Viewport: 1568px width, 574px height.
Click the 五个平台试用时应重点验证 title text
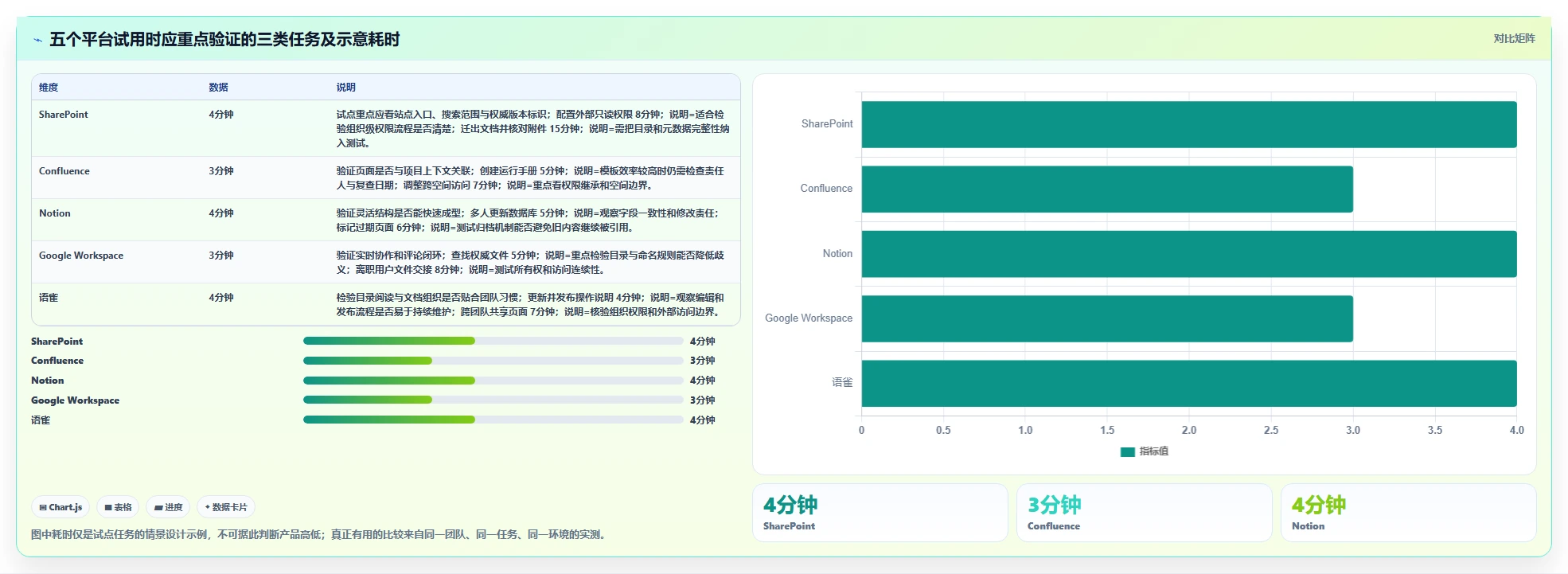point(224,39)
